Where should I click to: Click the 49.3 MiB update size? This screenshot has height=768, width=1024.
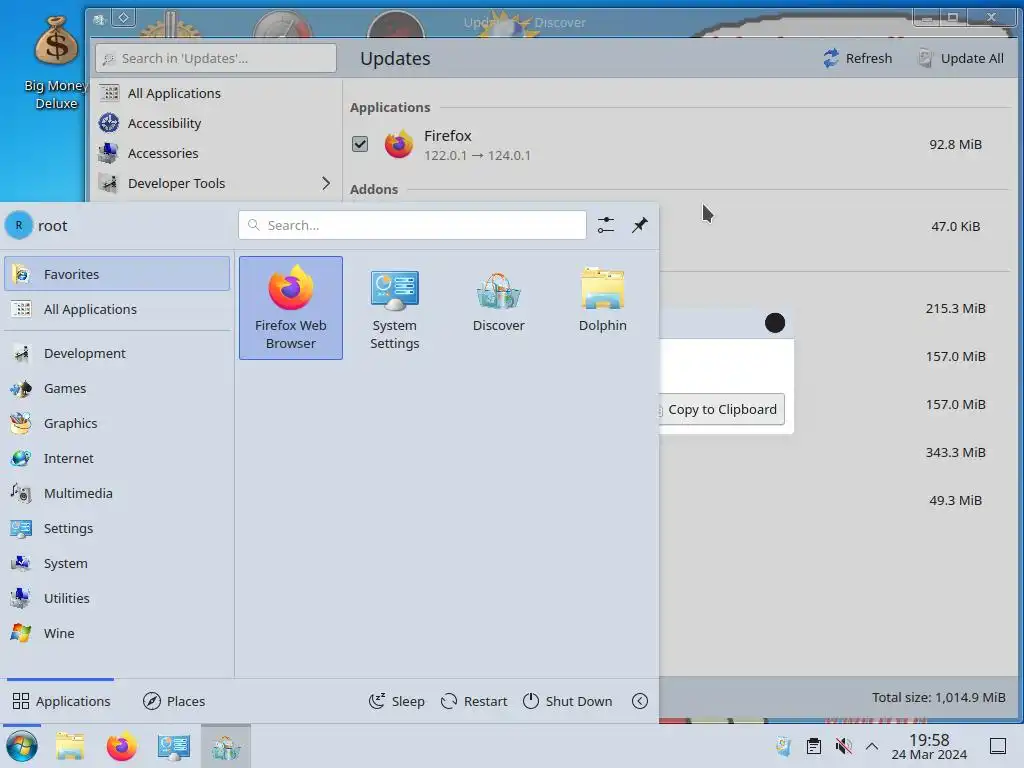[955, 500]
